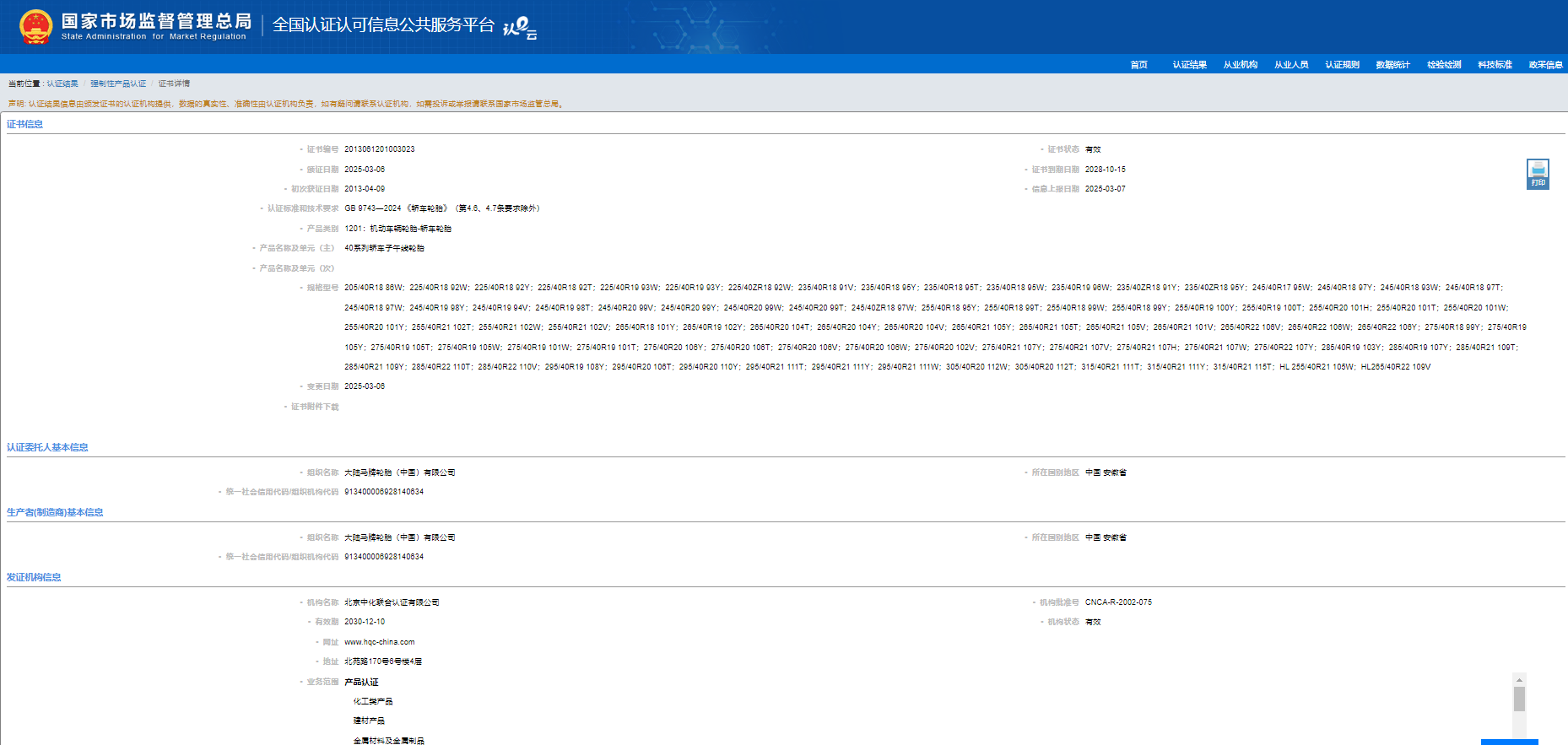
Task: Select 生产者 region 中国 安徽省
Action: tap(1106, 537)
